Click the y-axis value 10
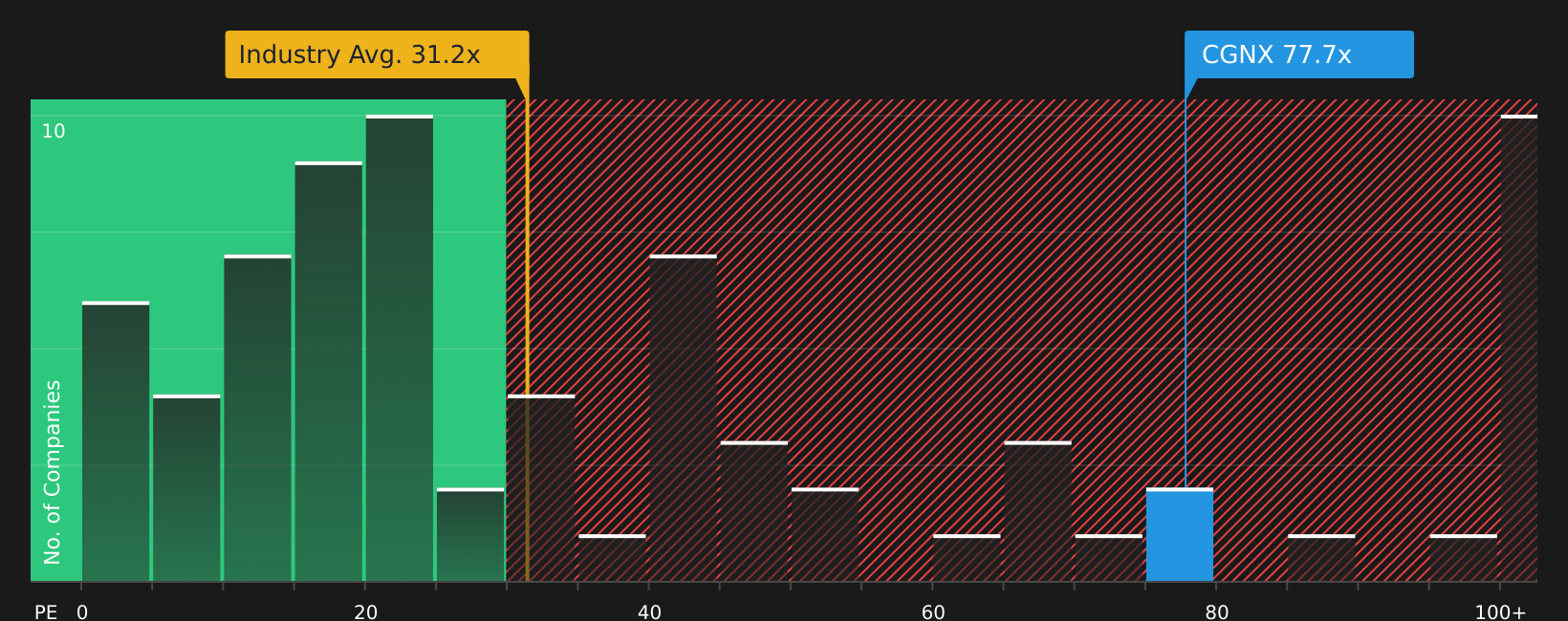Viewport: 1568px width, 621px height. point(54,131)
